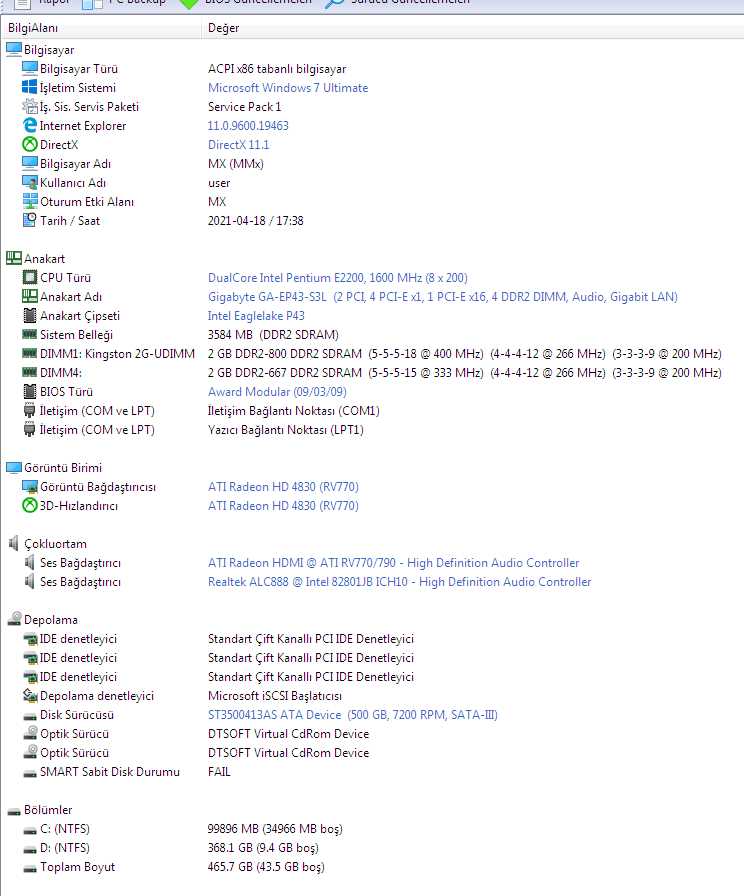Open the Realtek ALC888 audio controller link
The height and width of the screenshot is (896, 744).
[x=399, y=582]
